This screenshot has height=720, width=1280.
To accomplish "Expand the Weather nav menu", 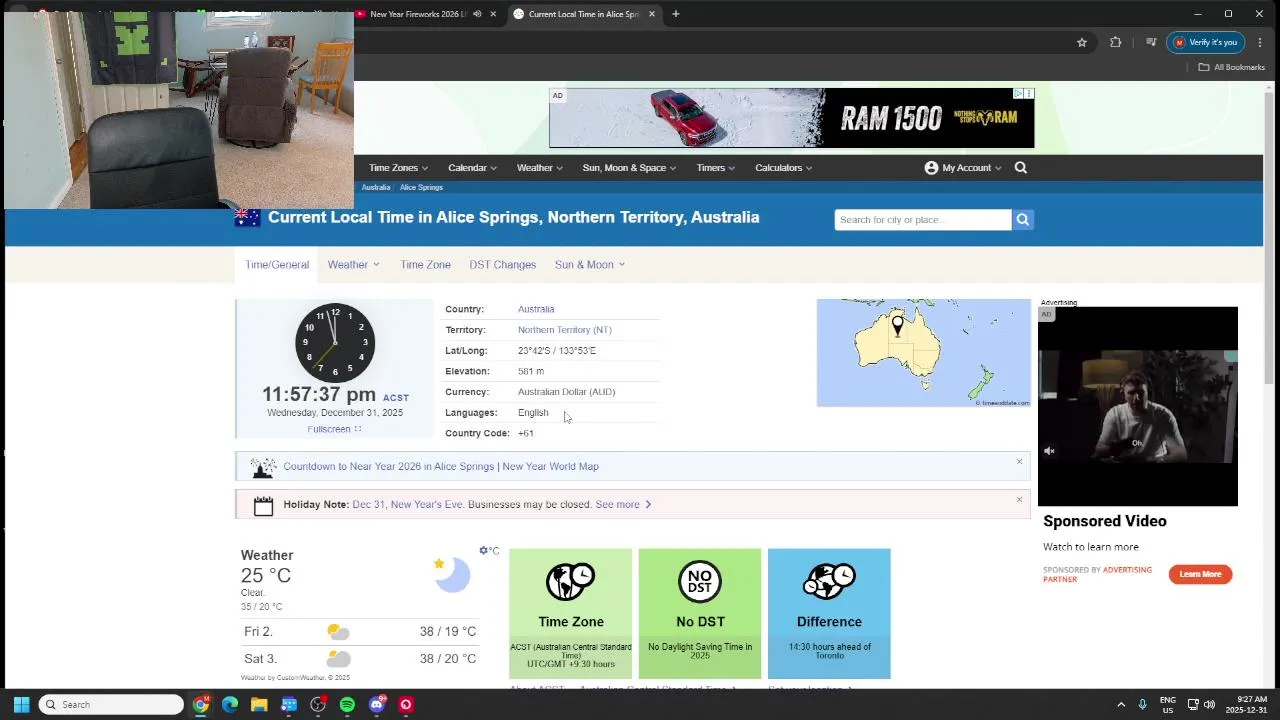I will (539, 168).
